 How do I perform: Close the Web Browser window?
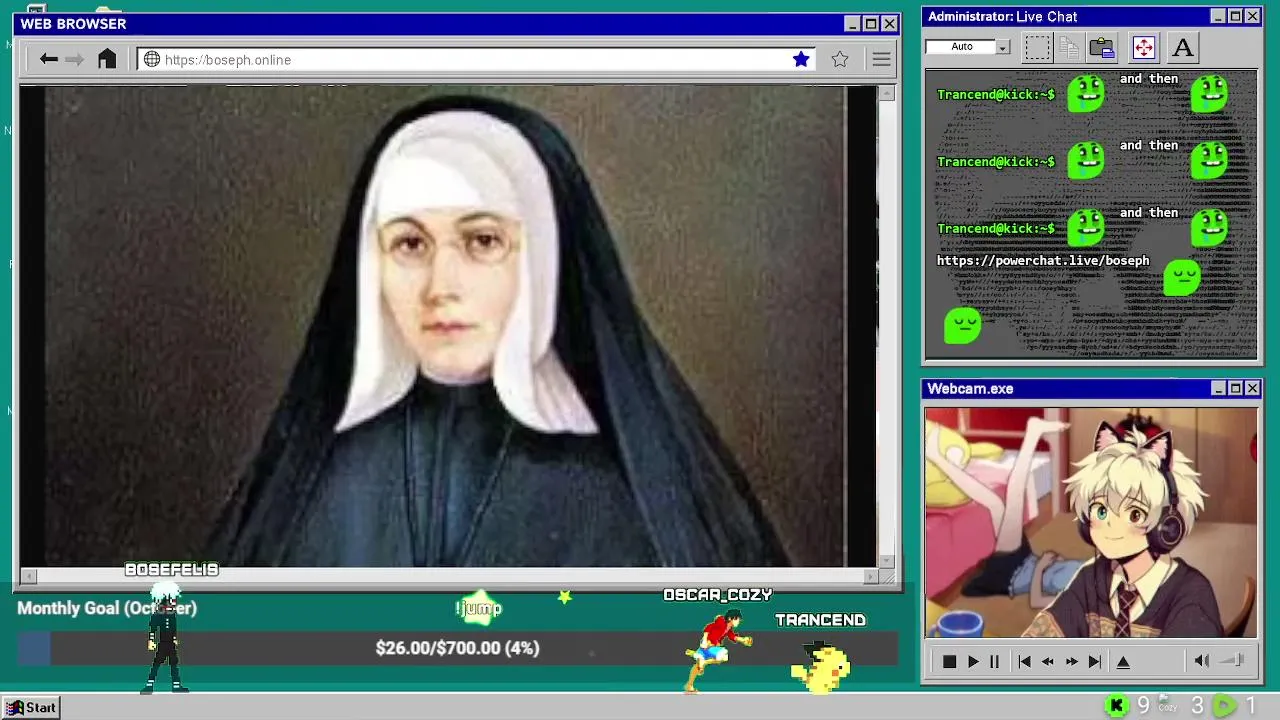(x=889, y=23)
